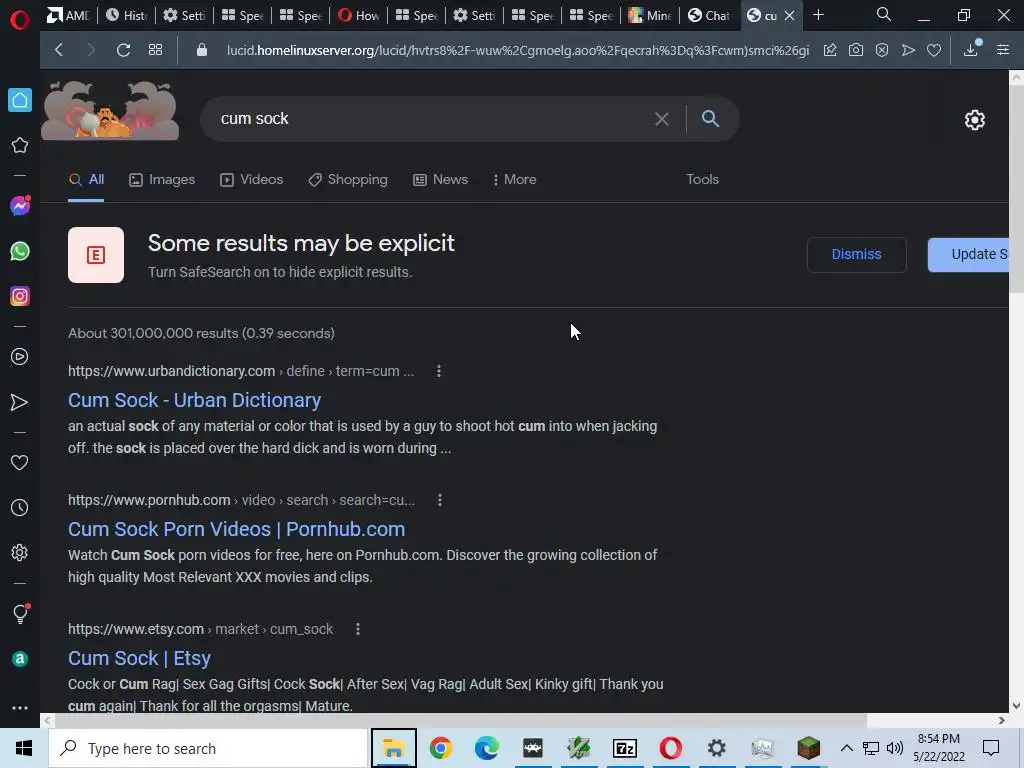
Task: Select the All results tab
Action: click(86, 180)
